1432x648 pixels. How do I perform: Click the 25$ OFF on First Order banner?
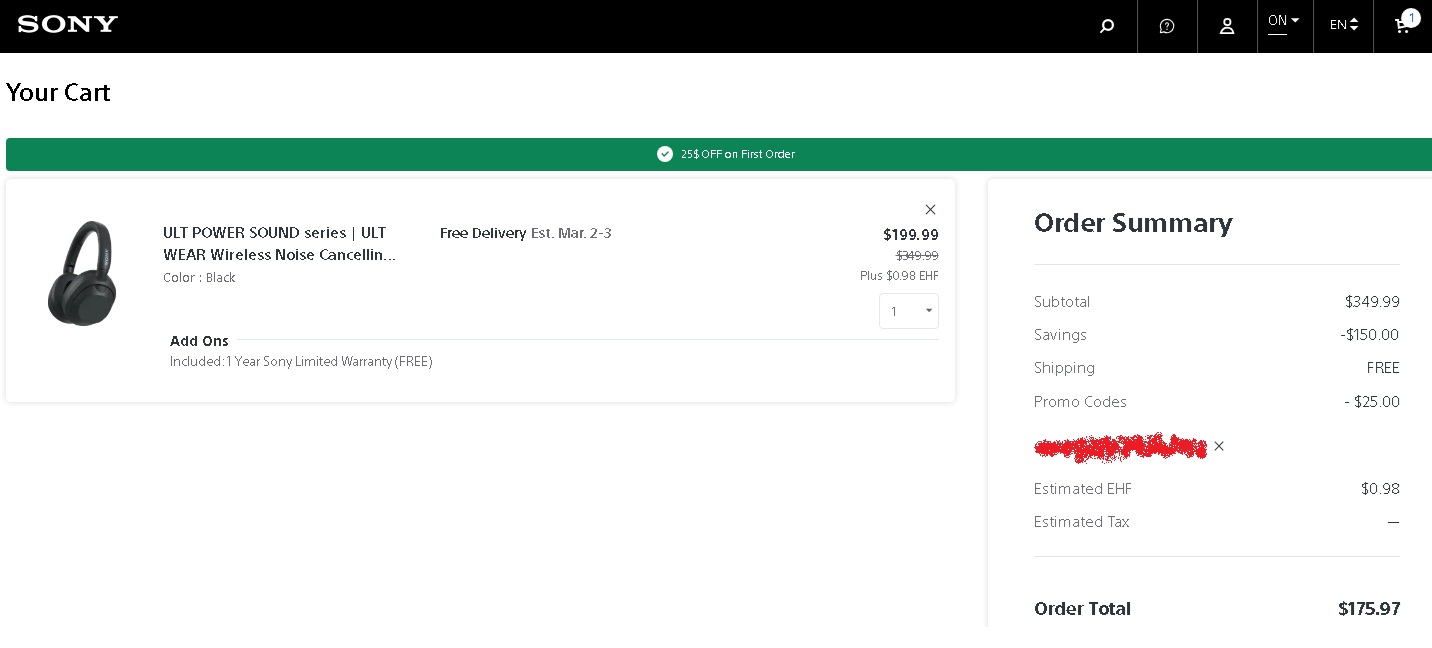coord(738,154)
